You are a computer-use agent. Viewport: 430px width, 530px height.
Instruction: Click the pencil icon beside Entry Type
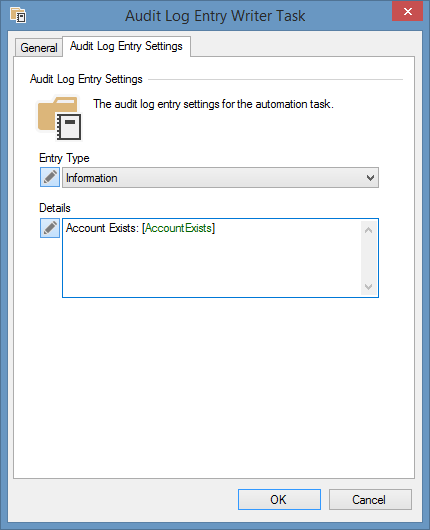pyautogui.click(x=50, y=177)
